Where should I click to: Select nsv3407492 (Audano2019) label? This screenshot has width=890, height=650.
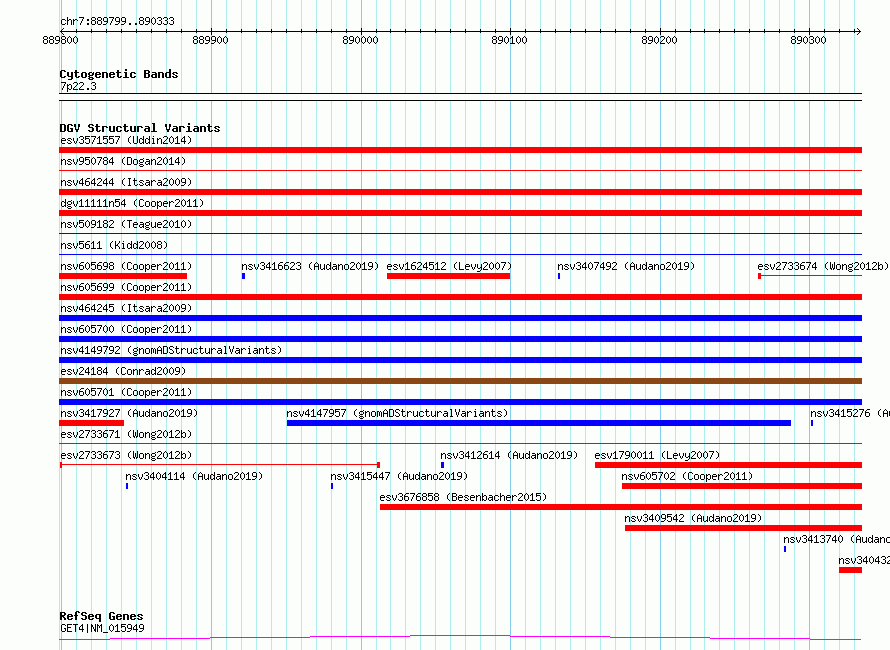click(626, 266)
